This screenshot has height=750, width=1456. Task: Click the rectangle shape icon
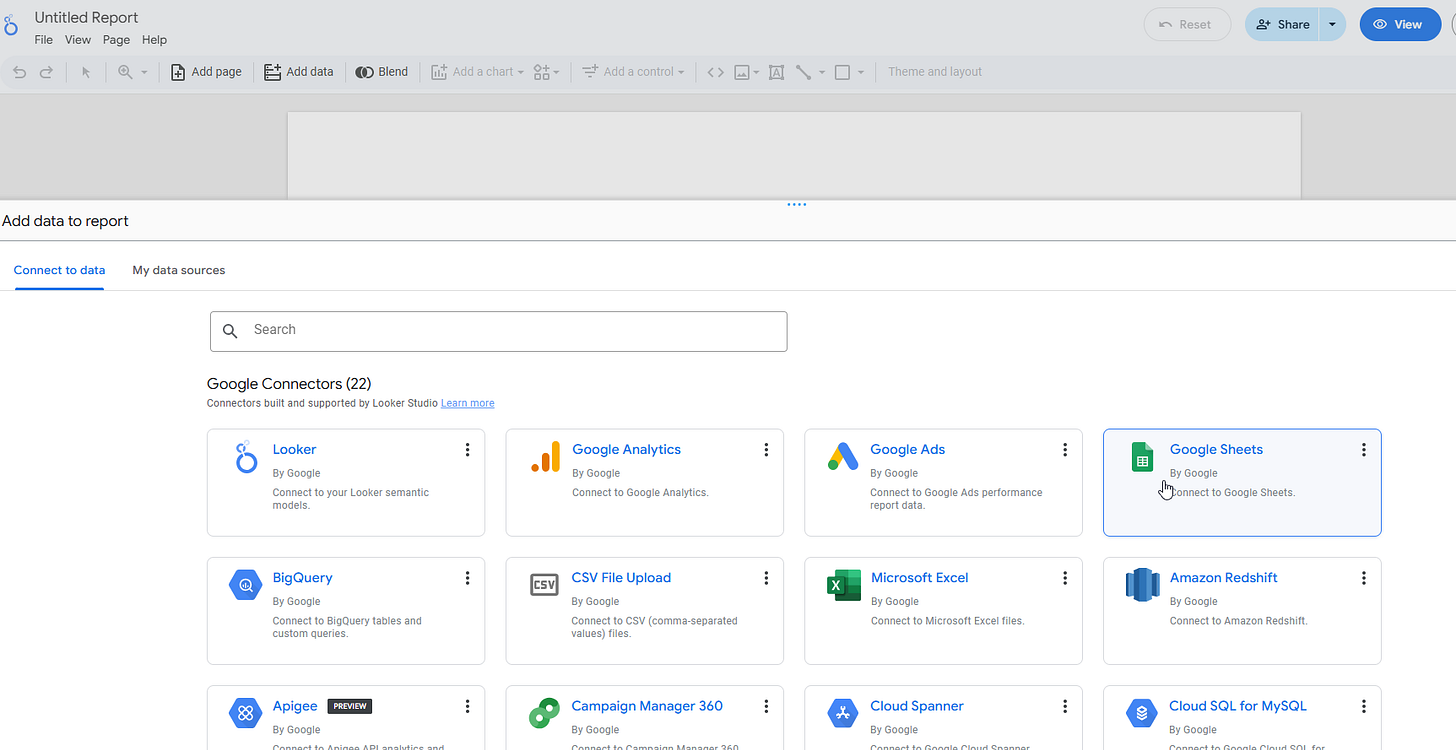[x=842, y=72]
